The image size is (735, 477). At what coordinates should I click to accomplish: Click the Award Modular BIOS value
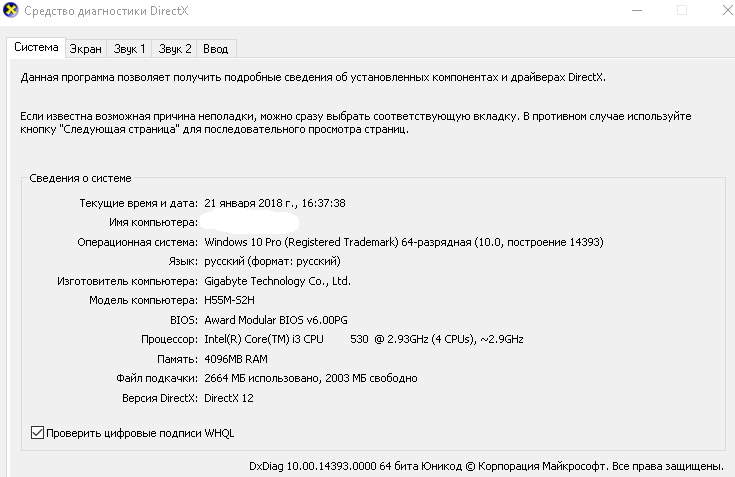tap(276, 320)
